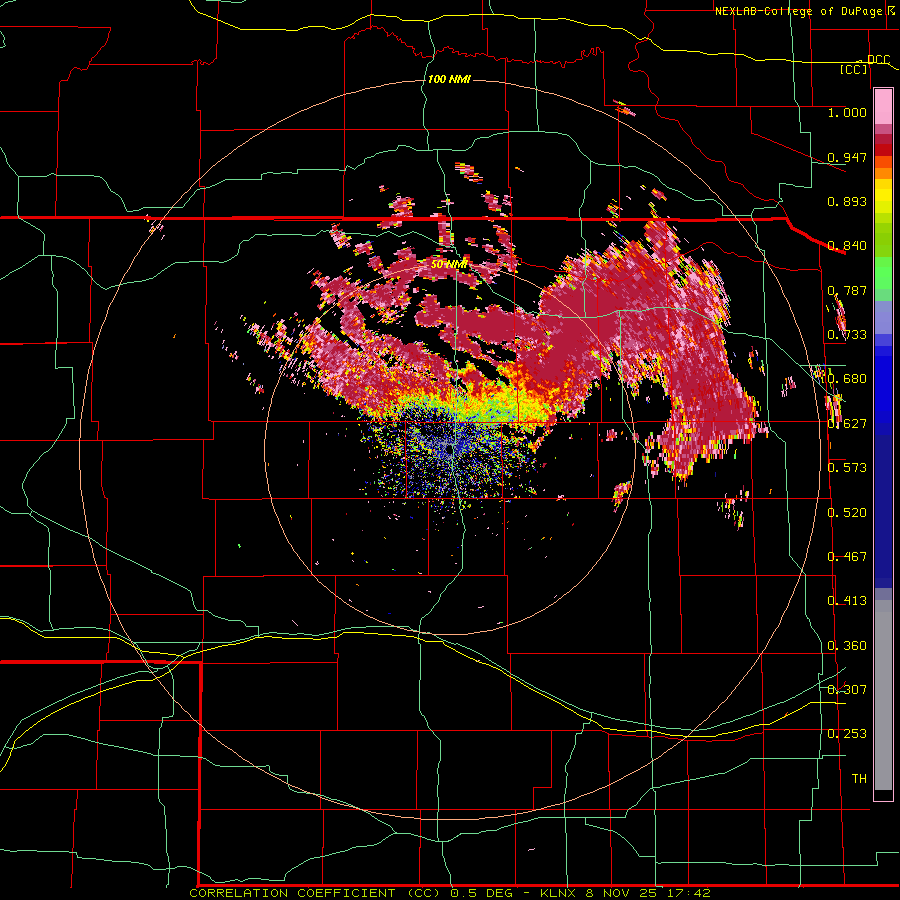This screenshot has height=900, width=900.
Task: Click the gray bottom color bar segment
Action: pyautogui.click(x=883, y=695)
